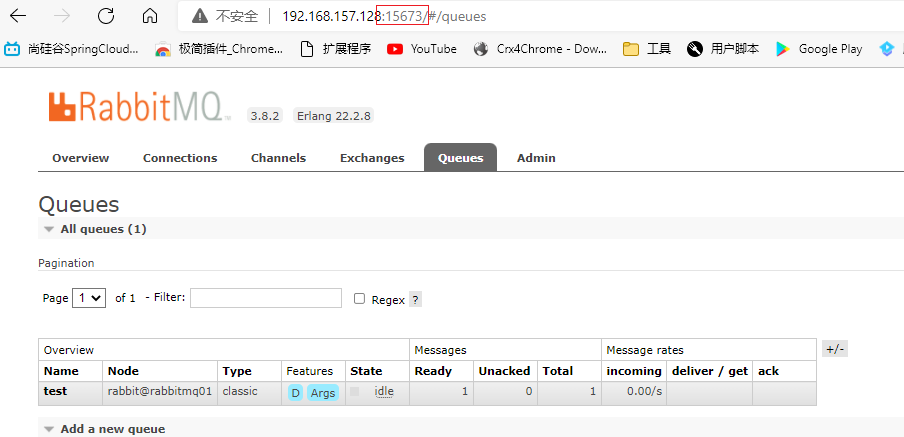Image resolution: width=904 pixels, height=437 pixels.
Task: Click the Erlang 22.2.8 version label
Action: pos(333,115)
